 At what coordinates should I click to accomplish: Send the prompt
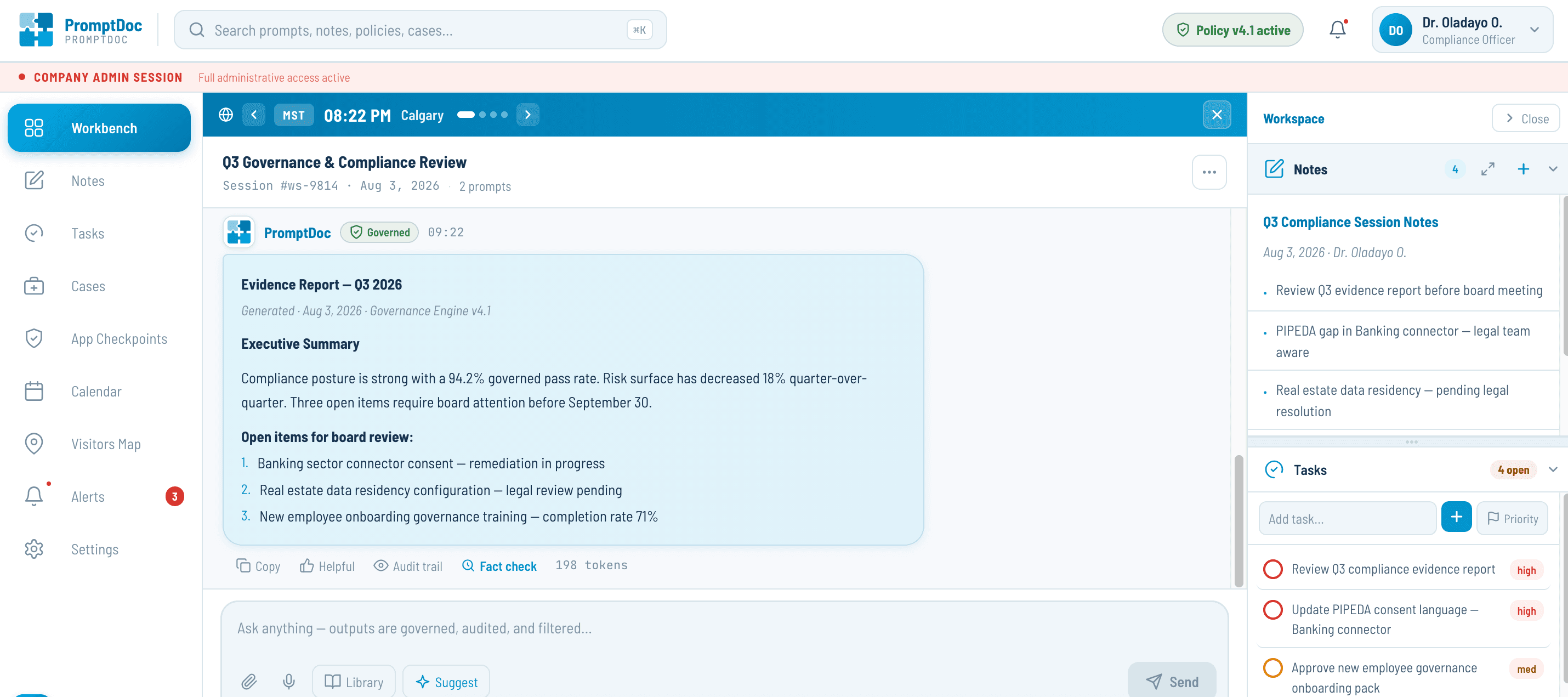[x=1172, y=681]
